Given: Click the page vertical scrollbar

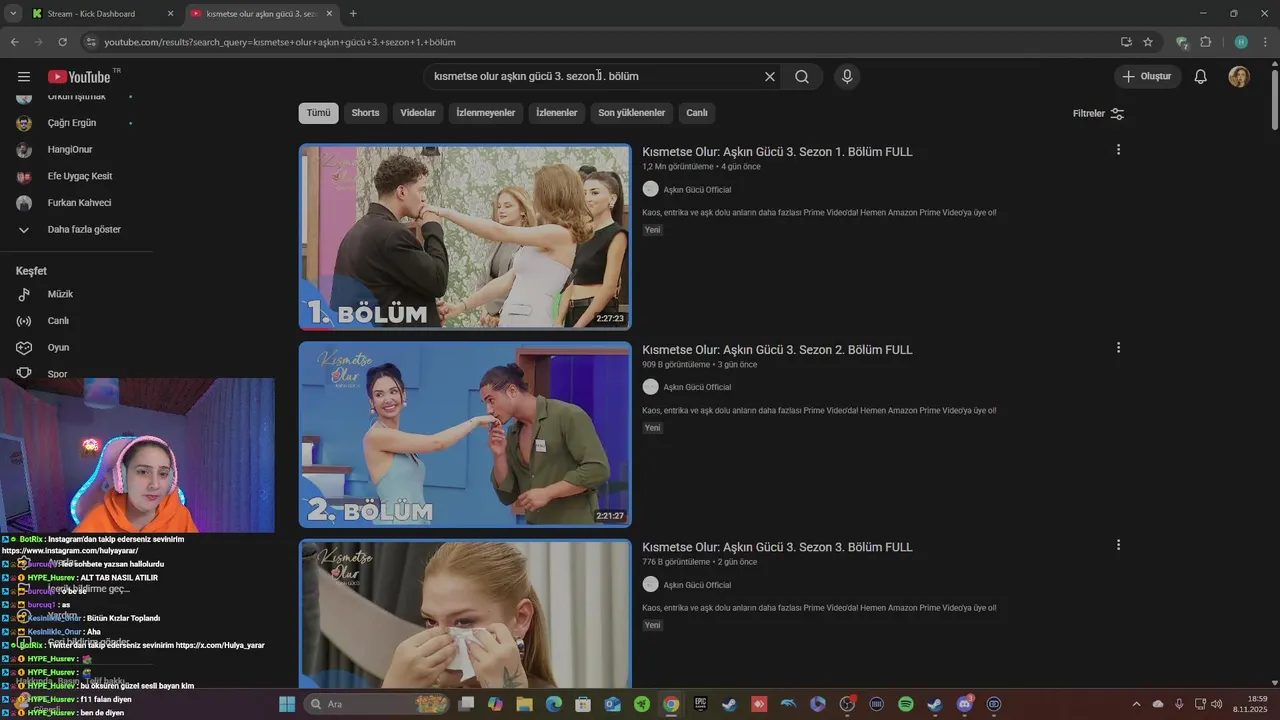Looking at the screenshot, I should 1274,100.
